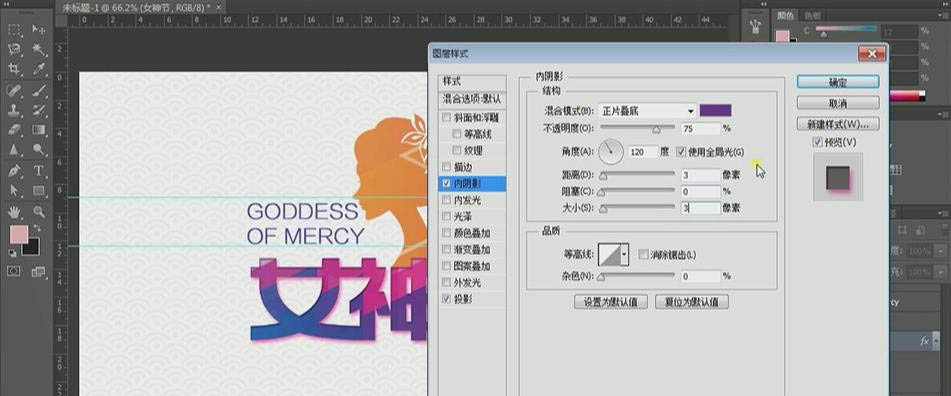This screenshot has width=951, height=396.
Task: Toggle Quick Mask mode icon
Action: point(14,271)
